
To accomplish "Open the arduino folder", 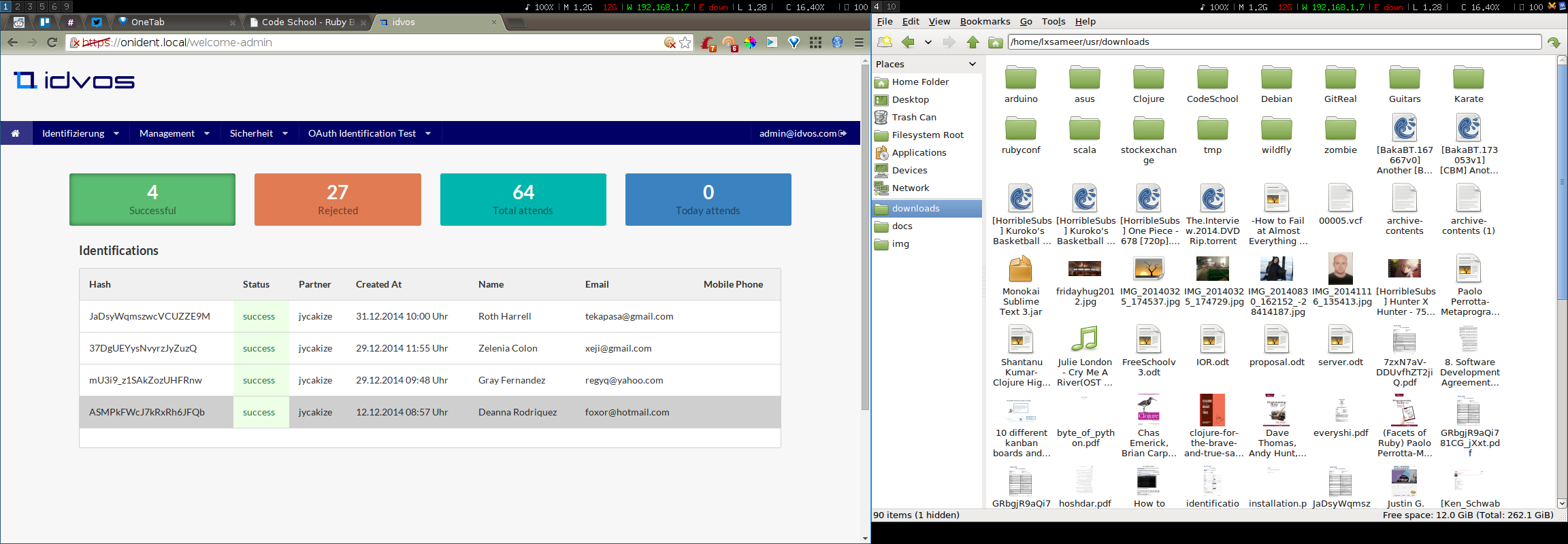I will pyautogui.click(x=1021, y=84).
